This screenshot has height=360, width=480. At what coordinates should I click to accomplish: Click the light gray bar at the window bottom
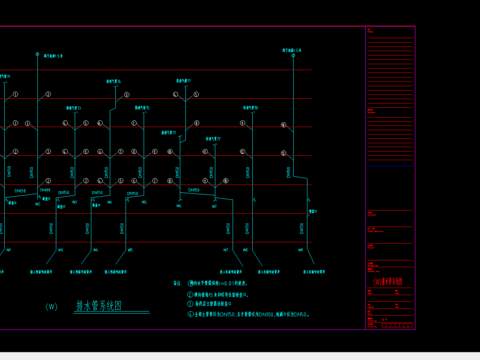[x=240, y=356]
